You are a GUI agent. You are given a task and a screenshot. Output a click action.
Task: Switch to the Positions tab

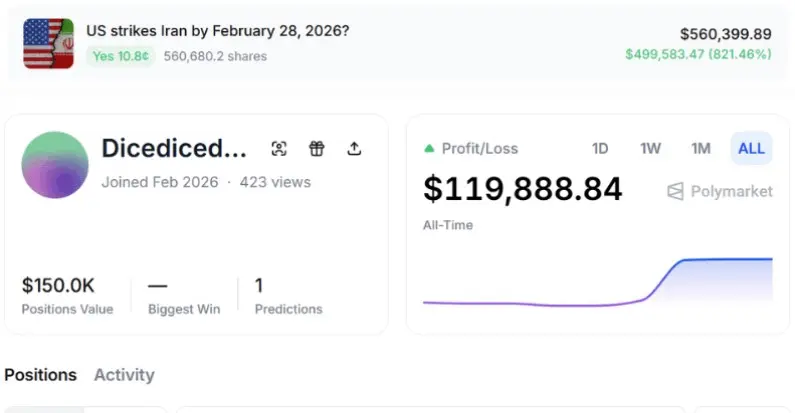[40, 375]
